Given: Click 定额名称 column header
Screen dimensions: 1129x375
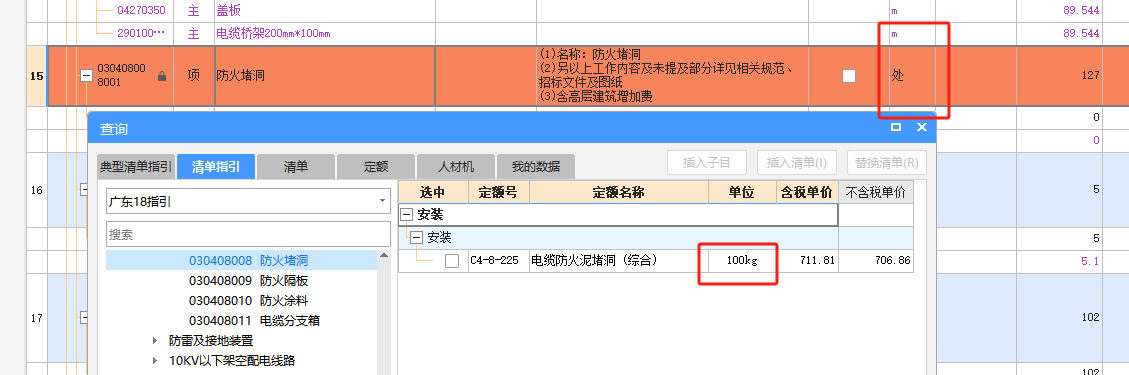Looking at the screenshot, I should [x=619, y=192].
